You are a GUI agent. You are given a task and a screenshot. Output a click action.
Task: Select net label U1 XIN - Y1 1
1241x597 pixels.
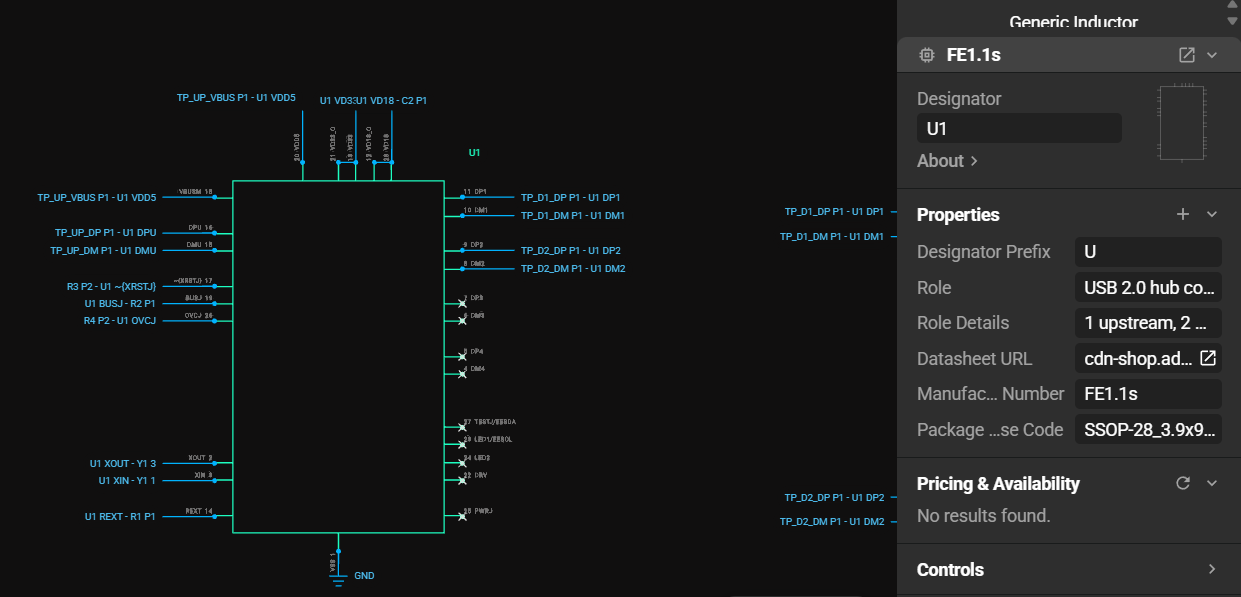pyautogui.click(x=127, y=481)
